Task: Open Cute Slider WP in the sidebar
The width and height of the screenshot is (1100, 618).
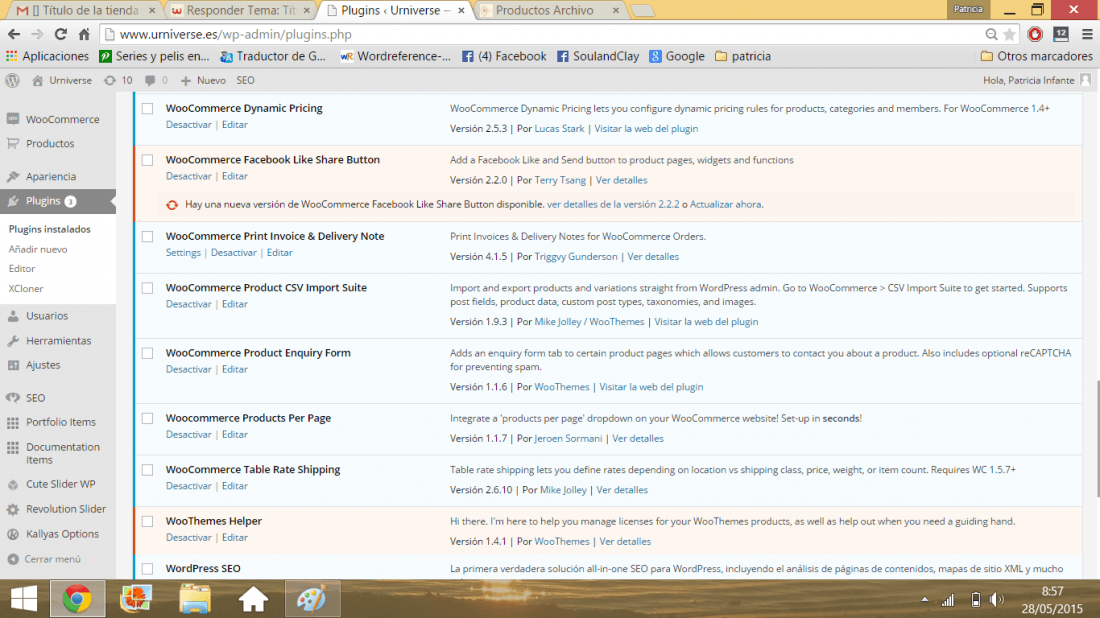Action: 60,484
